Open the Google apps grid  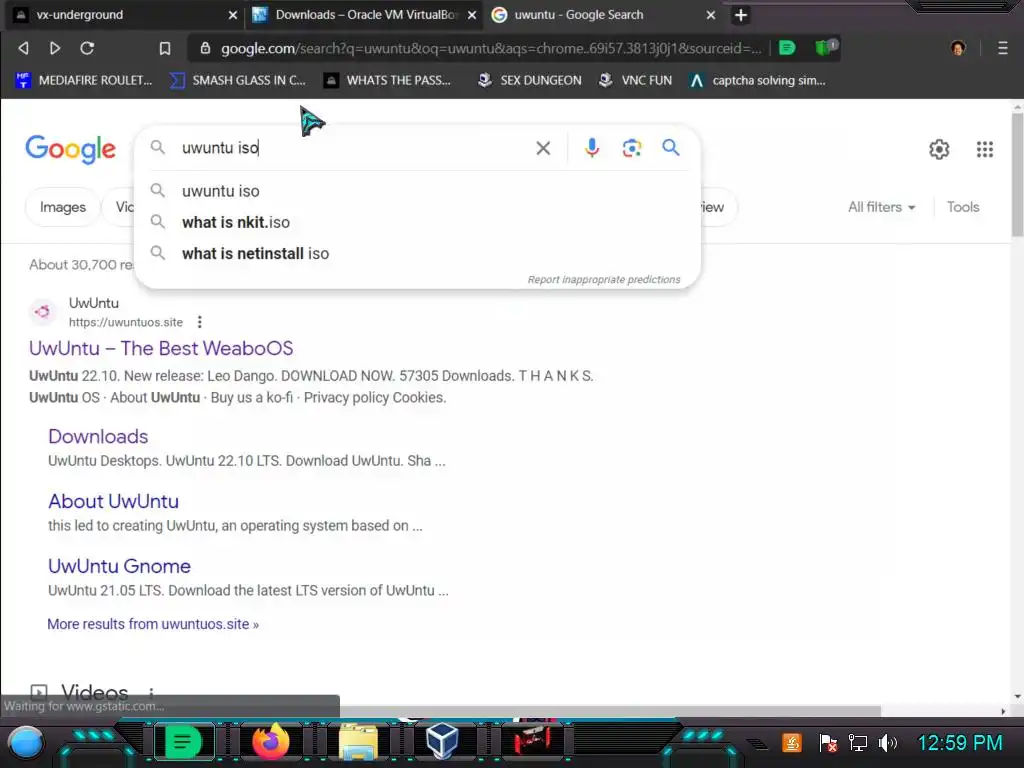click(985, 150)
